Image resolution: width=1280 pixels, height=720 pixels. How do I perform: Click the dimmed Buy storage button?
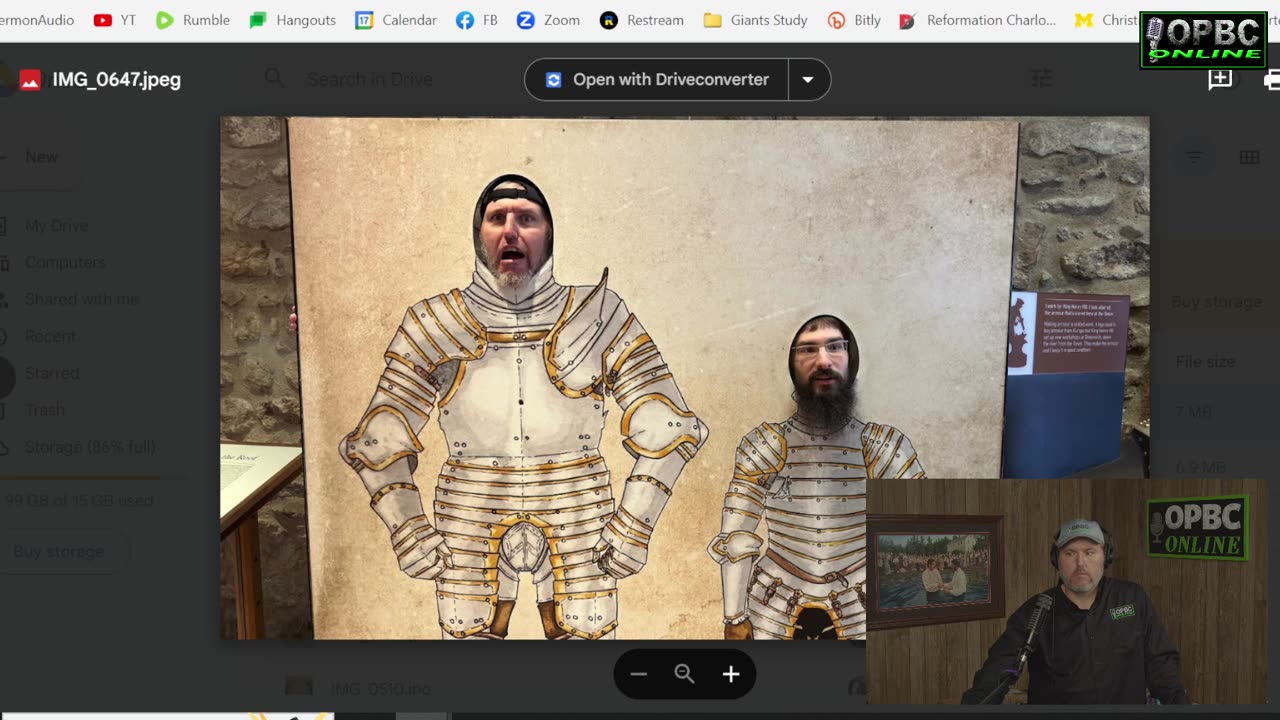(58, 551)
